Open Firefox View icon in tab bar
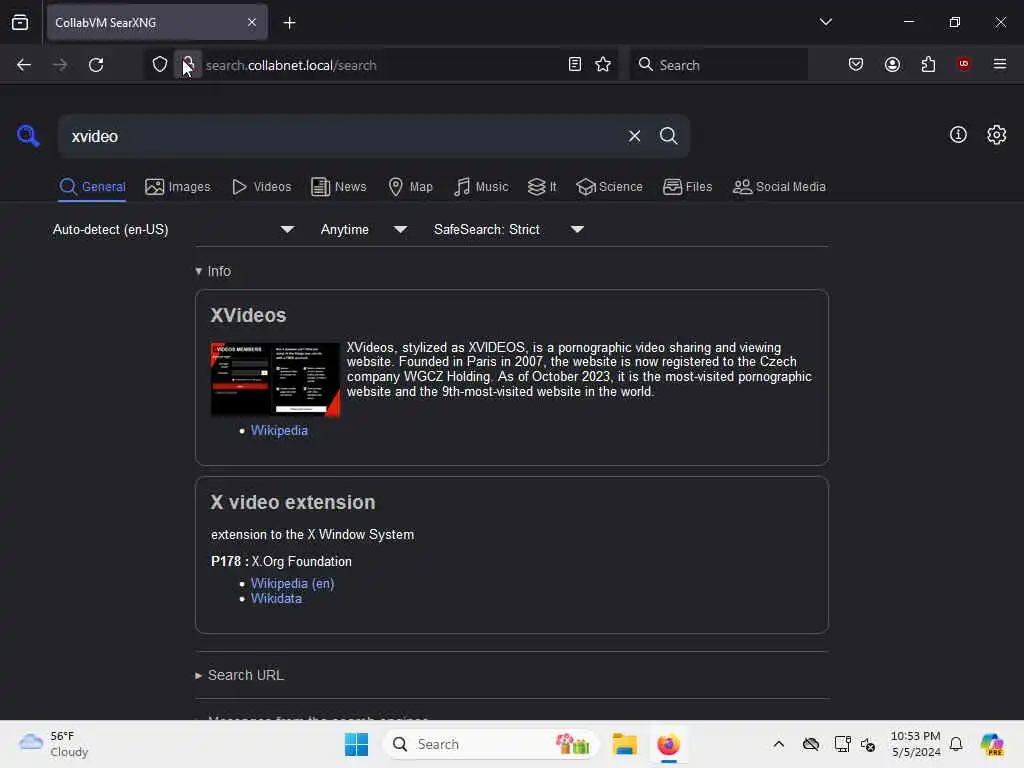This screenshot has width=1024, height=768. tap(20, 22)
